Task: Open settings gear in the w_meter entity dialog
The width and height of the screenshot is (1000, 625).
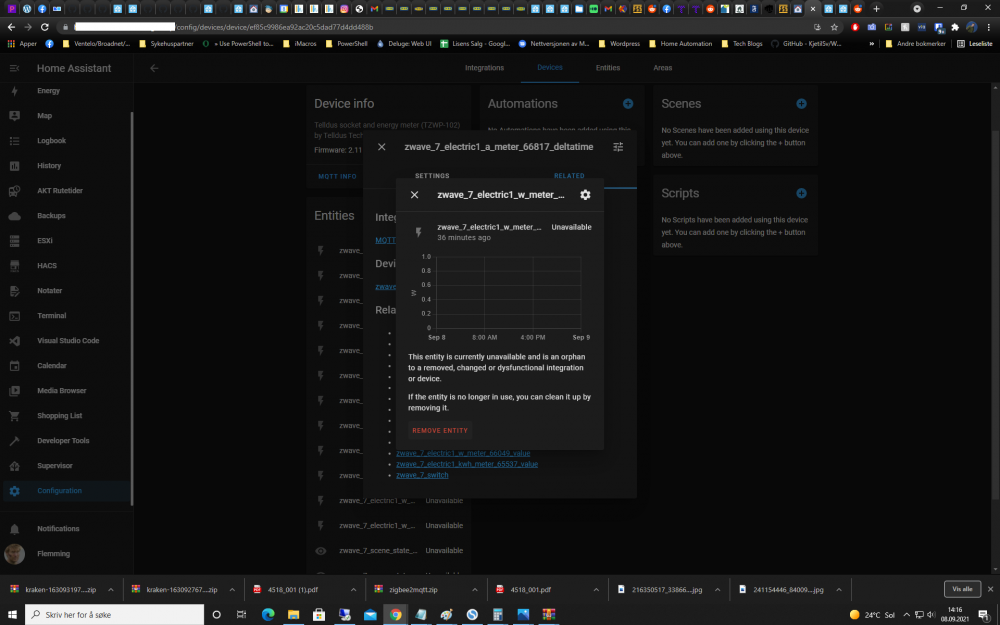Action: 585,195
